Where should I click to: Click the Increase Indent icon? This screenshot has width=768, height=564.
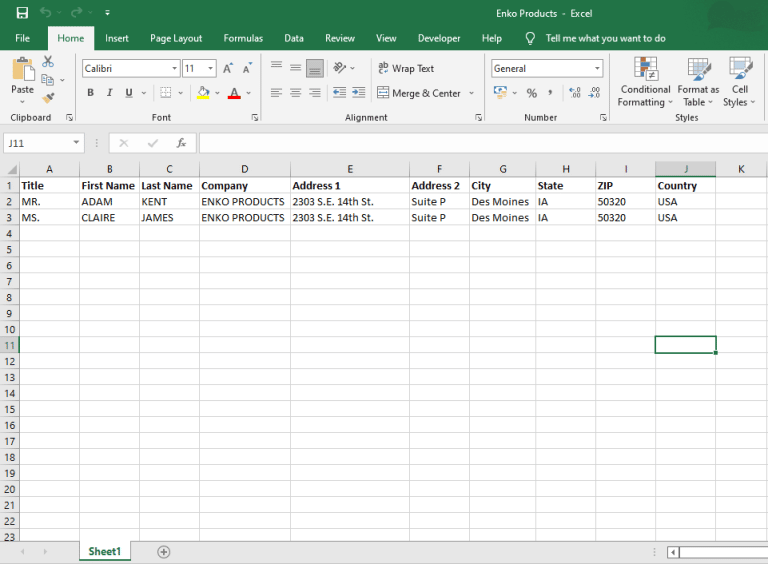[357, 93]
